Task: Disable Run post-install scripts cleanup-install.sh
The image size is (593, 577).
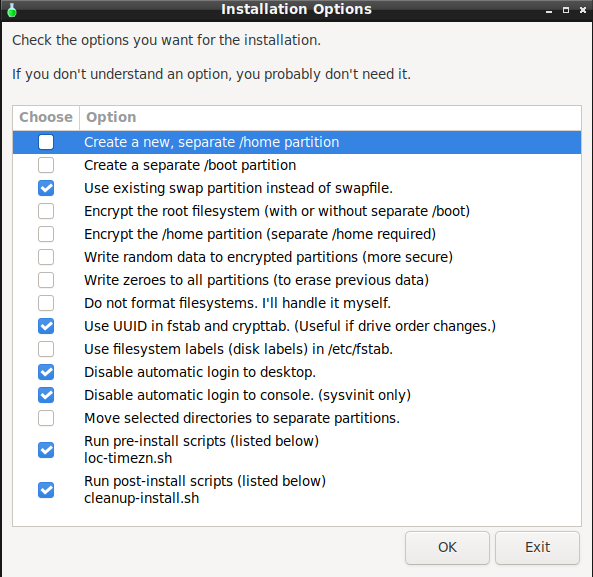Action: coord(46,490)
